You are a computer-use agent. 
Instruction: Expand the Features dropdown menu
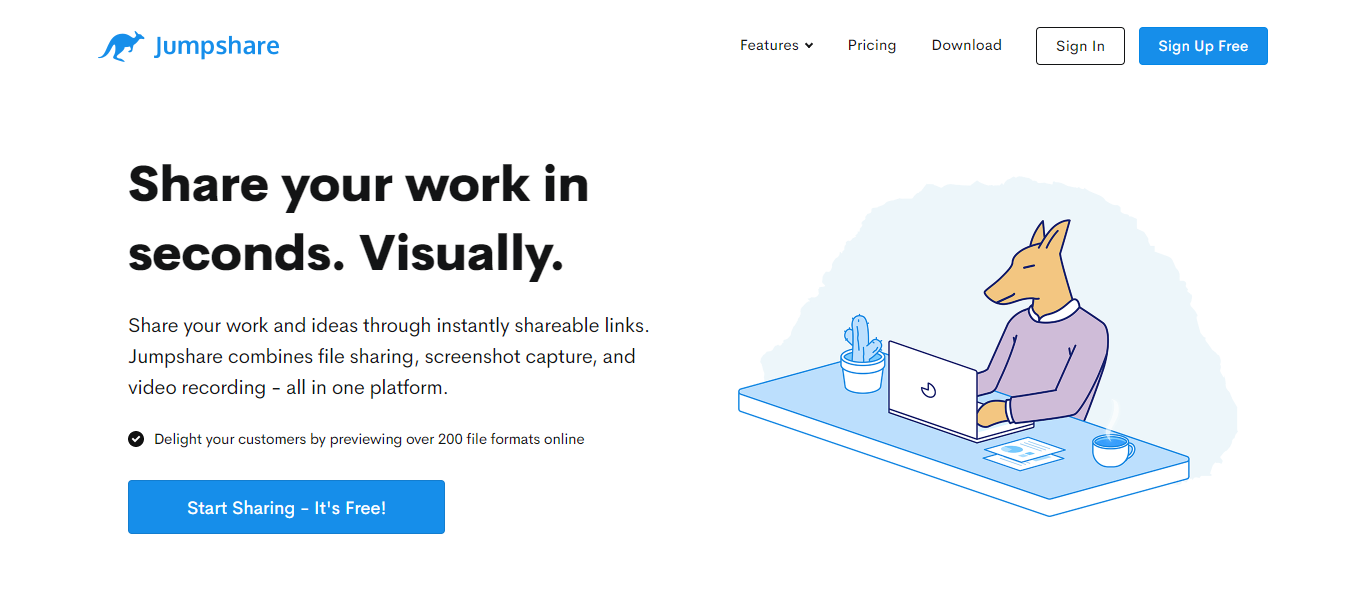click(x=776, y=45)
